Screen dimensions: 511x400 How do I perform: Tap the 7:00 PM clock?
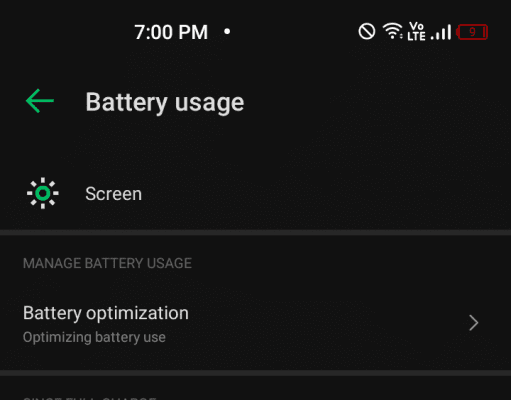pyautogui.click(x=171, y=32)
